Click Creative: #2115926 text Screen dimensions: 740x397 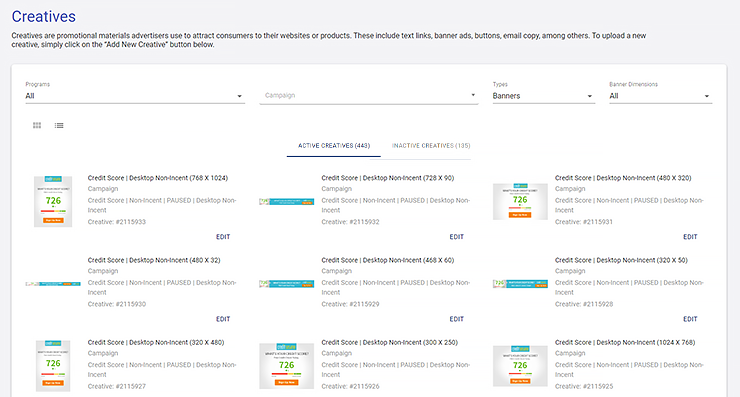(350, 386)
